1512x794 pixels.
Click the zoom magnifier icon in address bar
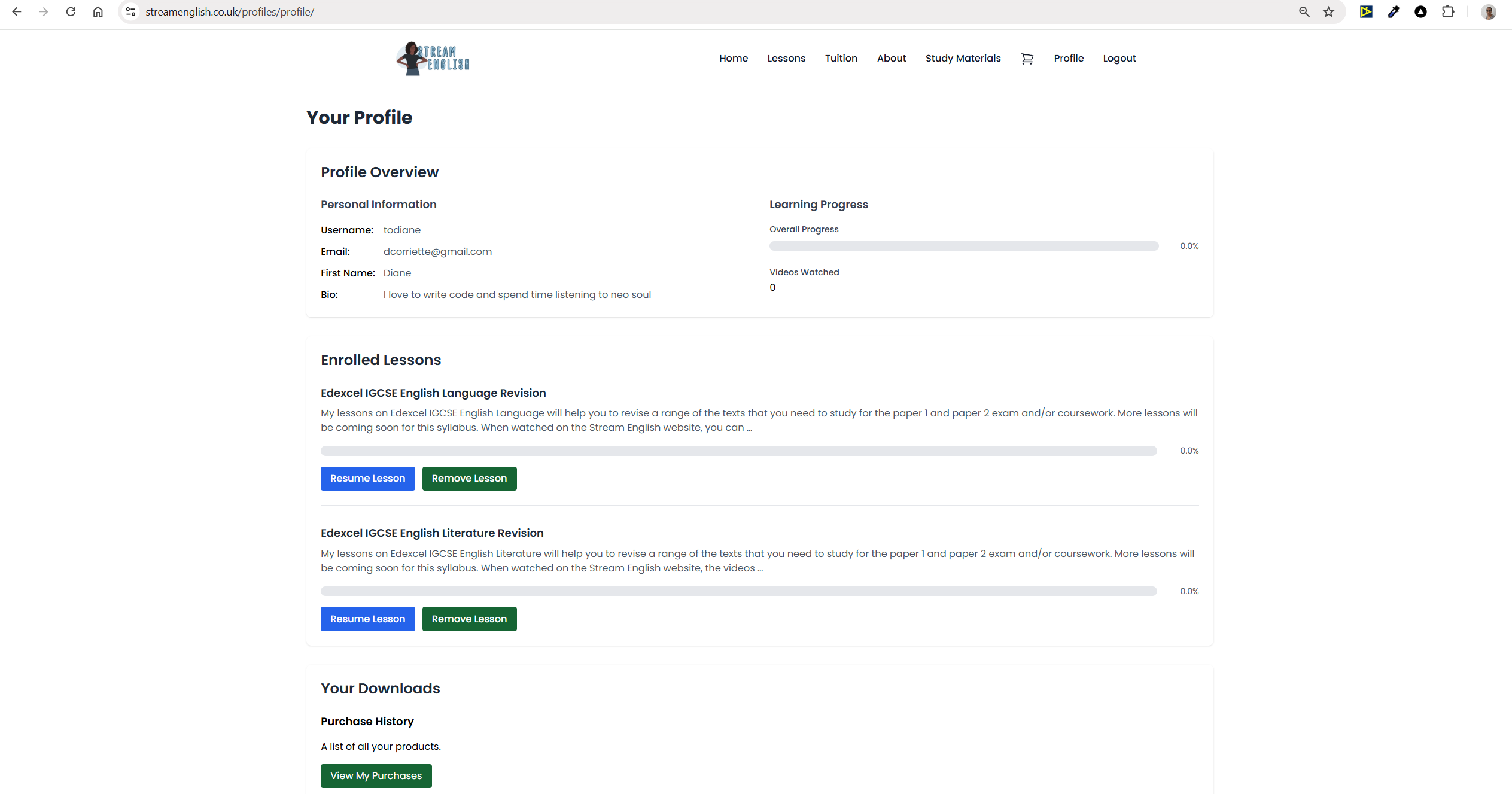(1304, 12)
